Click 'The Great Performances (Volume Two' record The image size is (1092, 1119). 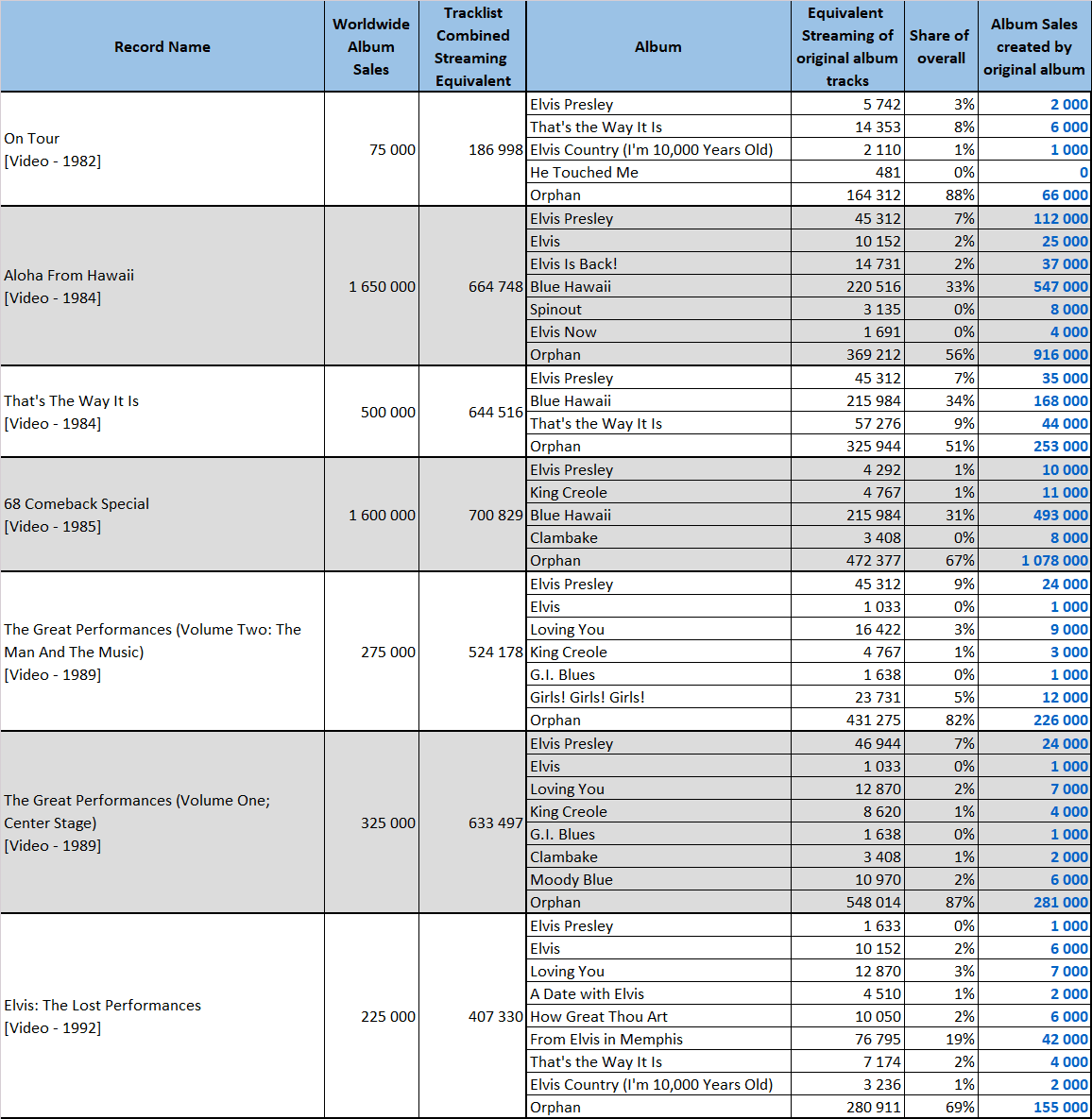click(162, 652)
